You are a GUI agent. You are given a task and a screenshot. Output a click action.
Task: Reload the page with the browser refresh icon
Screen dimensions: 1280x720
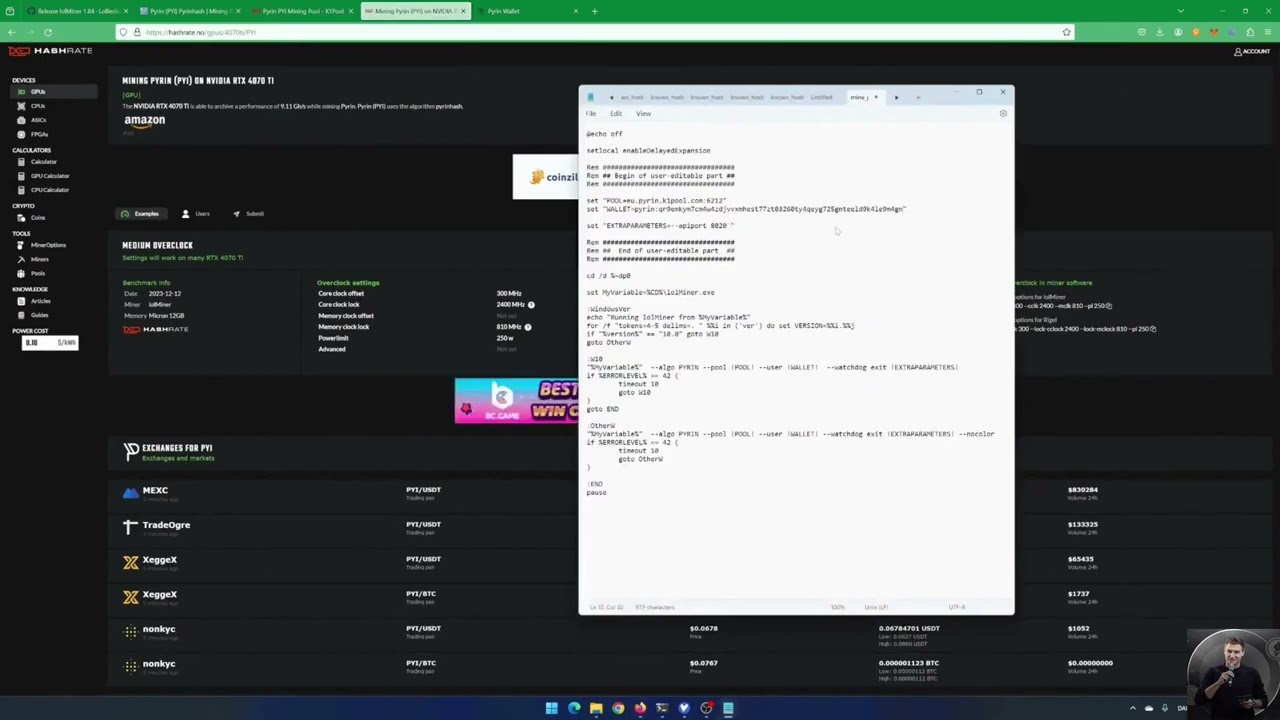[48, 32]
